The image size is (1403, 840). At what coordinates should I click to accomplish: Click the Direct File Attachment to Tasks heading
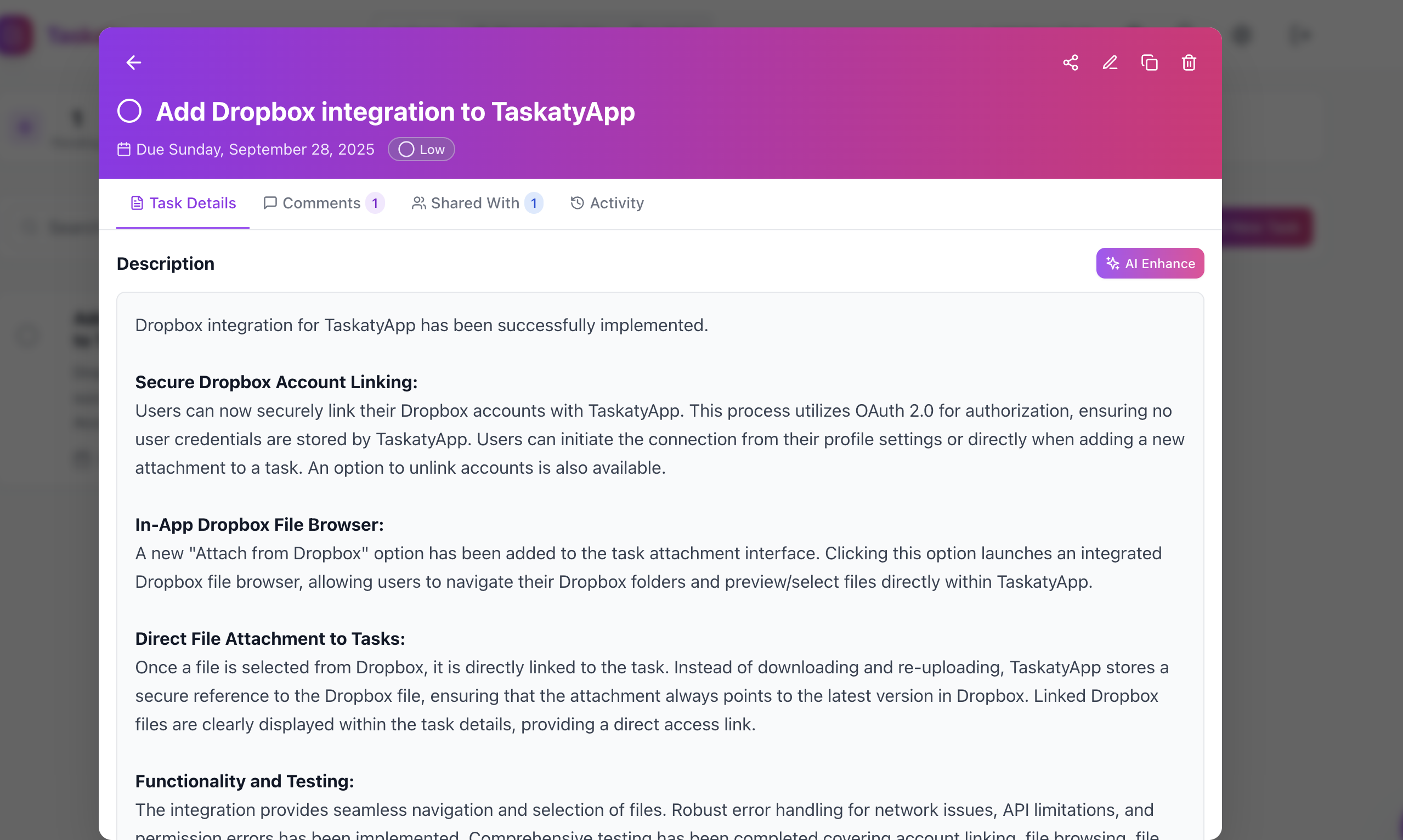[x=270, y=639]
